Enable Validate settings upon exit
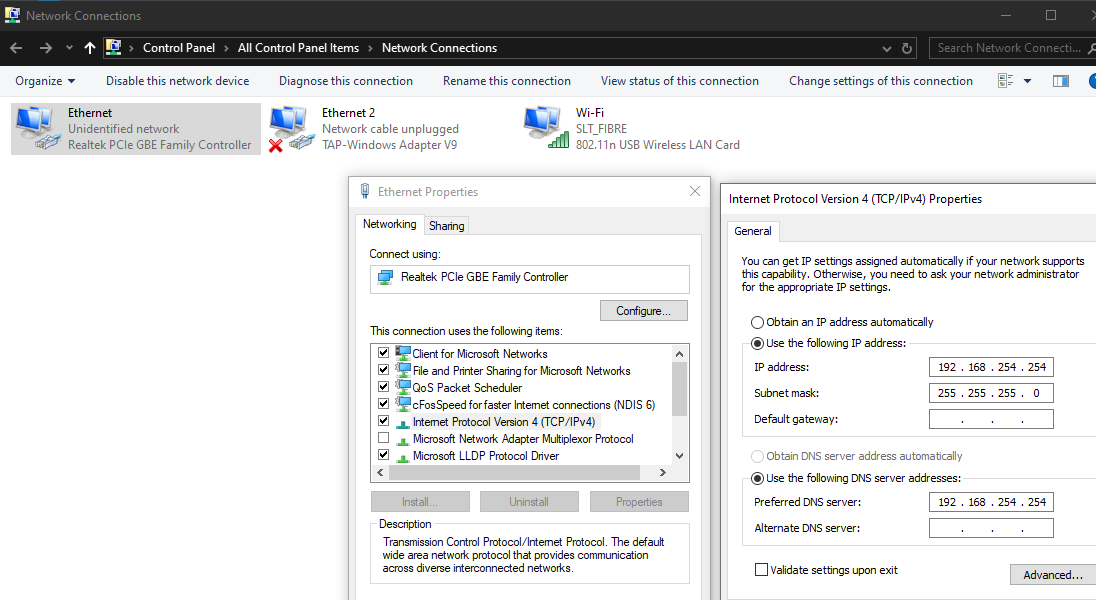Viewport: 1096px width, 600px height. click(761, 569)
